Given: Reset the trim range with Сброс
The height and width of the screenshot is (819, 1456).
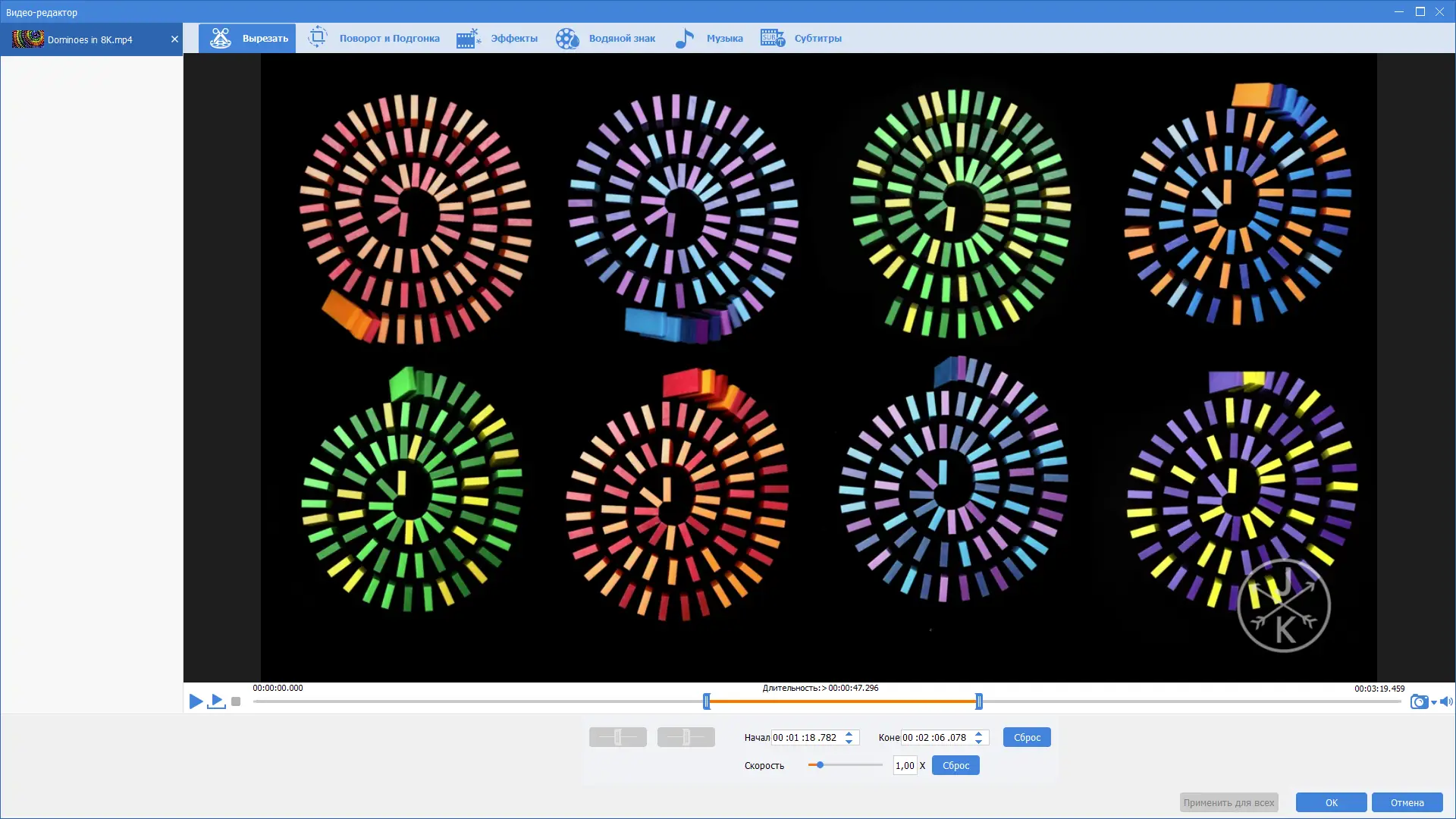Looking at the screenshot, I should click(1026, 737).
